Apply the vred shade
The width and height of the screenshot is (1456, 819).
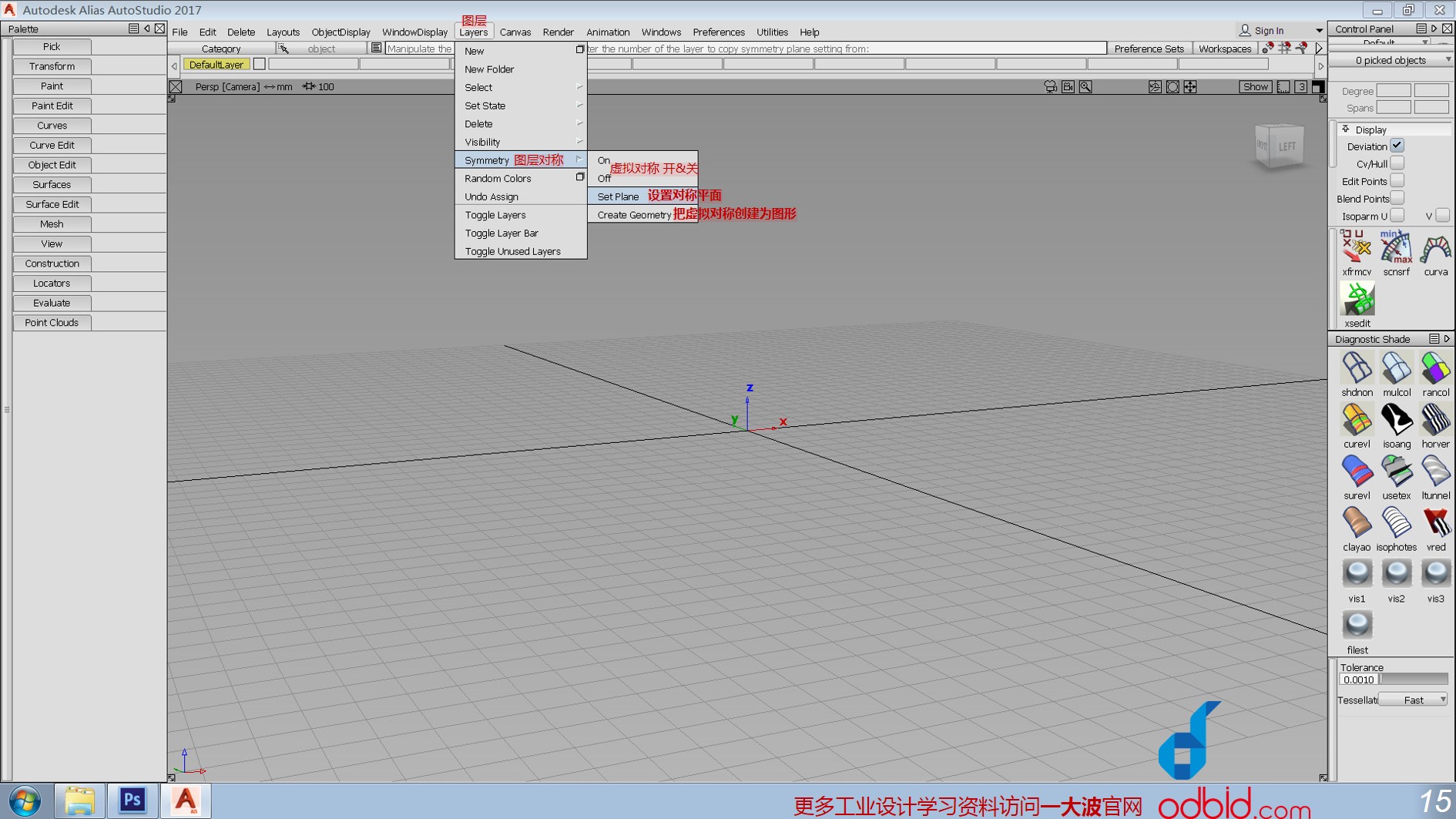coord(1435,523)
